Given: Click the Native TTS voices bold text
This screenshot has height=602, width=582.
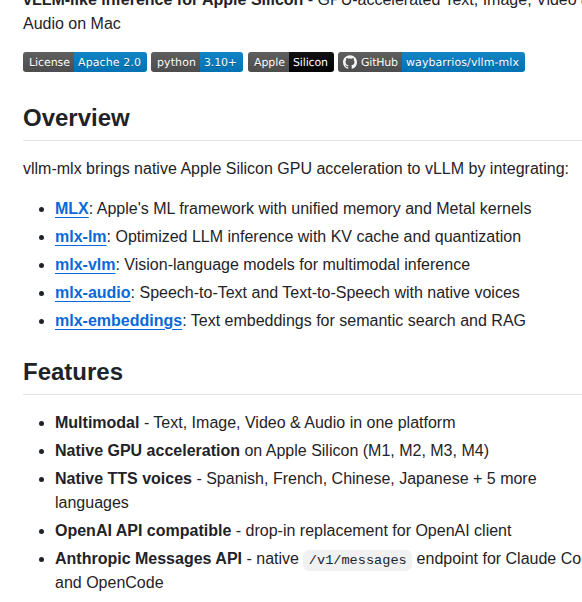Looking at the screenshot, I should pyautogui.click(x=123, y=478).
